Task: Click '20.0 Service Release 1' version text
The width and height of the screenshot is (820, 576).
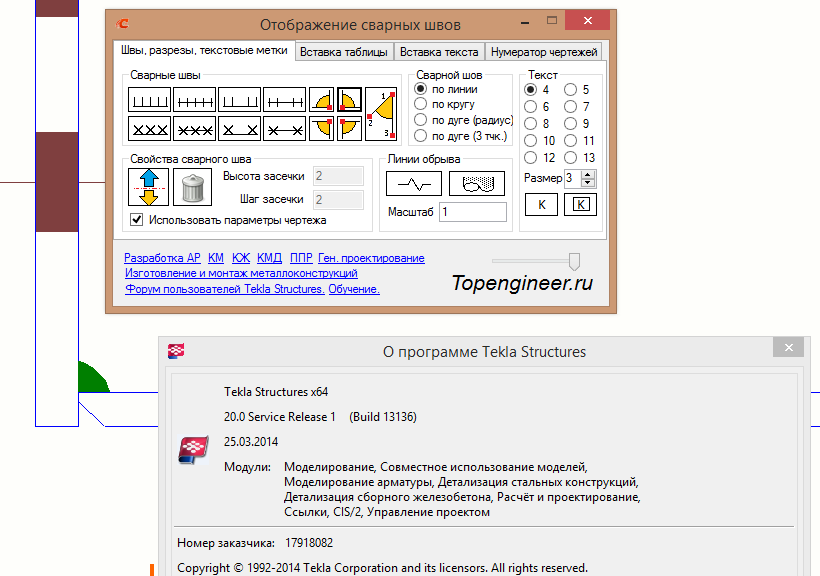Action: 279,417
